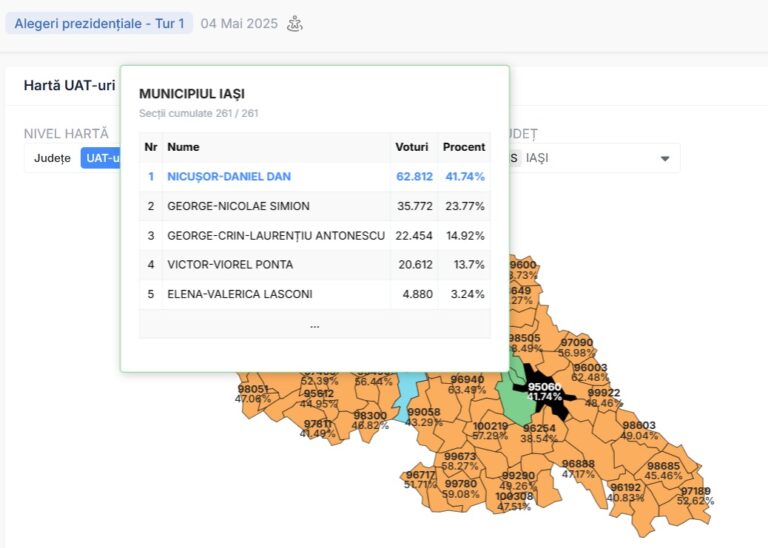This screenshot has height=548, width=768.
Task: Click the green map region beside 95060
Action: pyautogui.click(x=515, y=405)
